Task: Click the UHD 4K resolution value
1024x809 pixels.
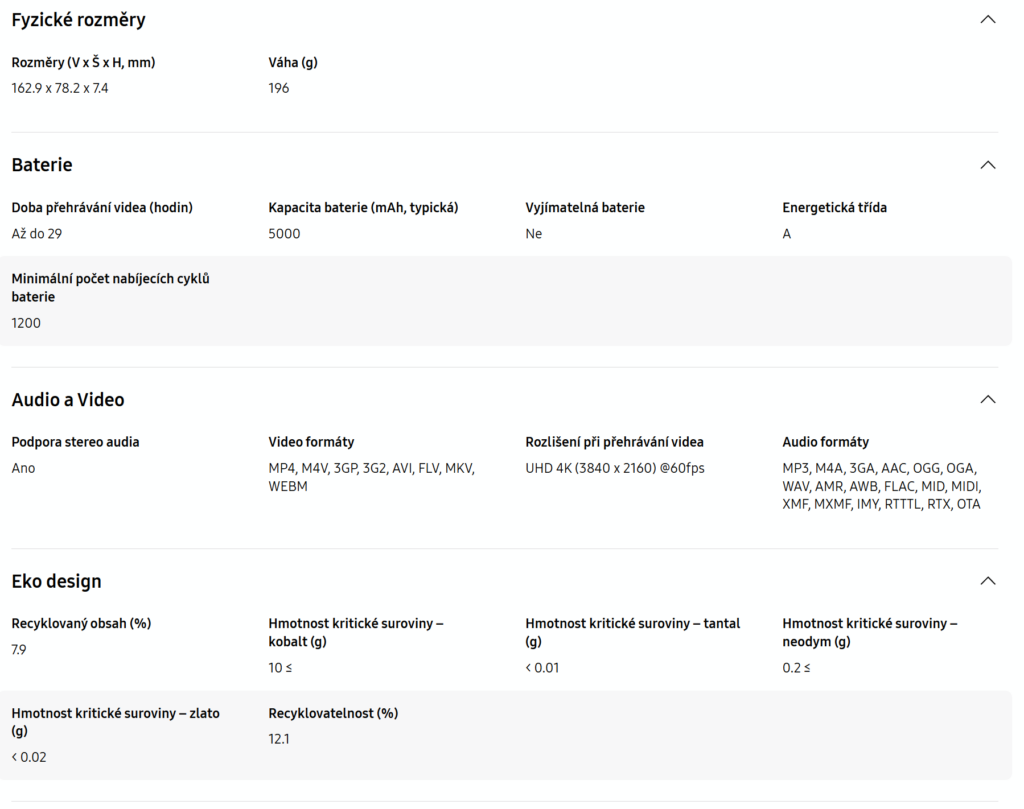Action: [615, 468]
